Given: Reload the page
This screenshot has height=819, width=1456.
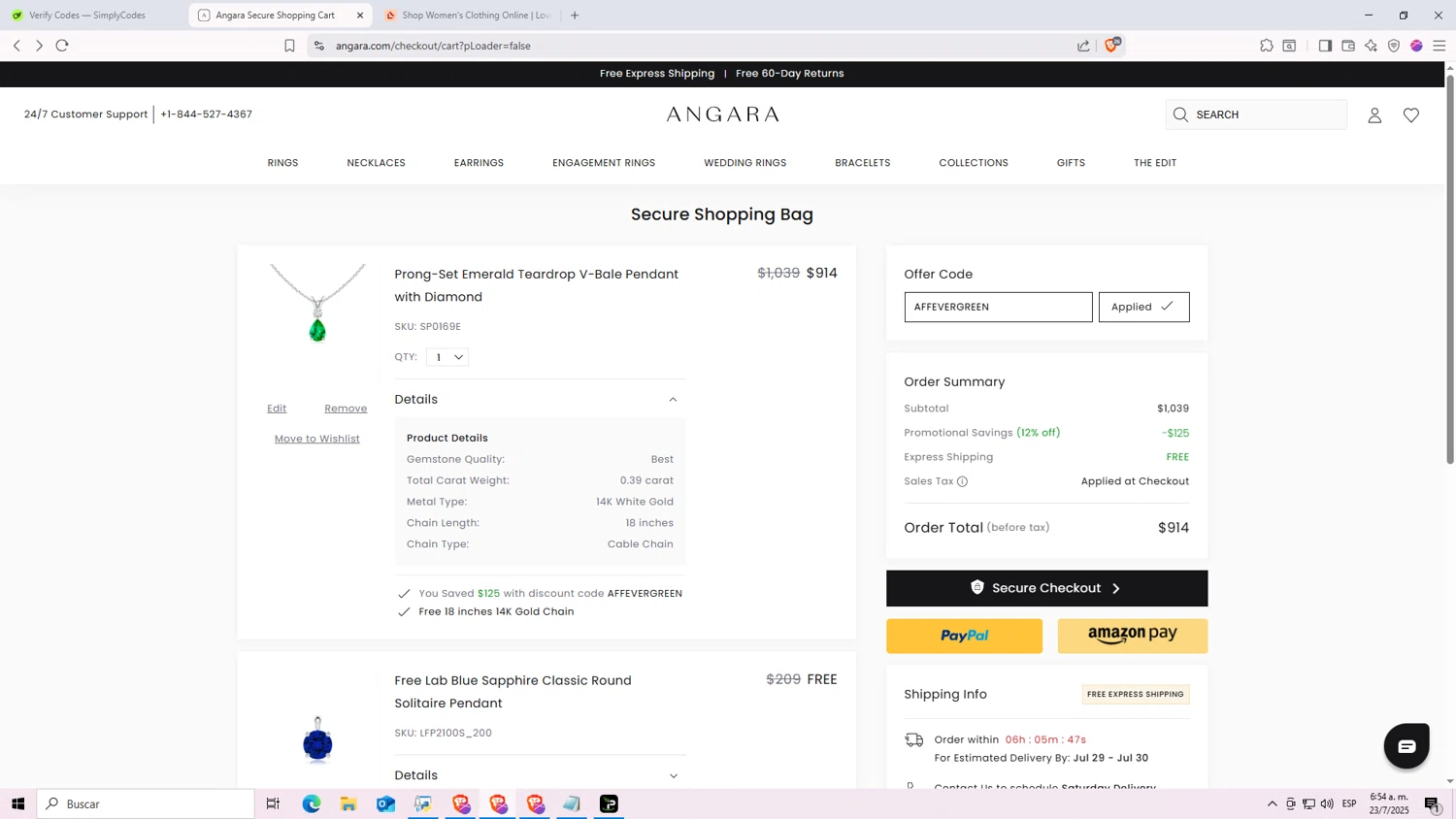Looking at the screenshot, I should [62, 46].
